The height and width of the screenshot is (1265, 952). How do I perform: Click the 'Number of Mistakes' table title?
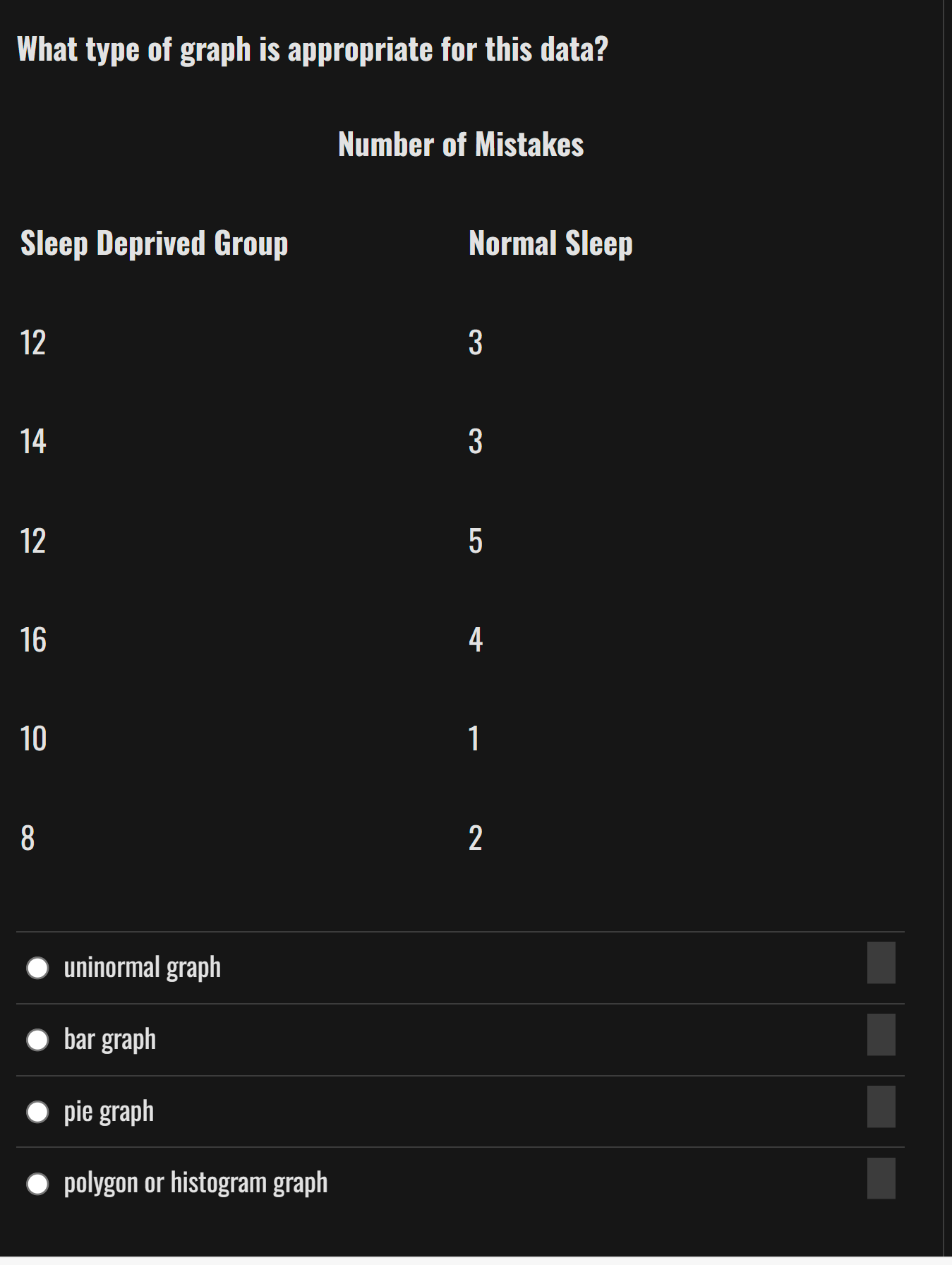tap(461, 145)
